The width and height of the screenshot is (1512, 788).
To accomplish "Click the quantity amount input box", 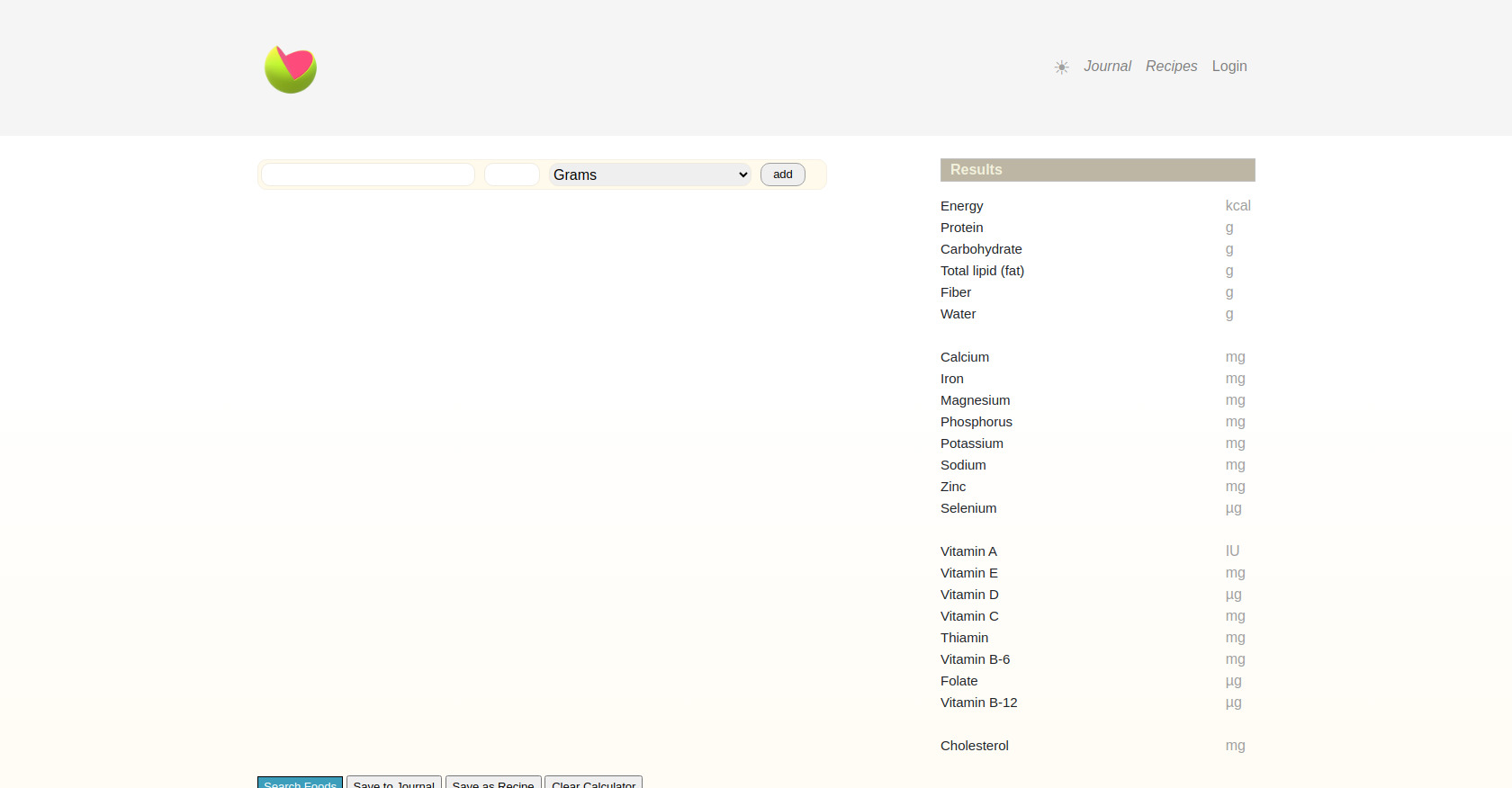I will (511, 175).
